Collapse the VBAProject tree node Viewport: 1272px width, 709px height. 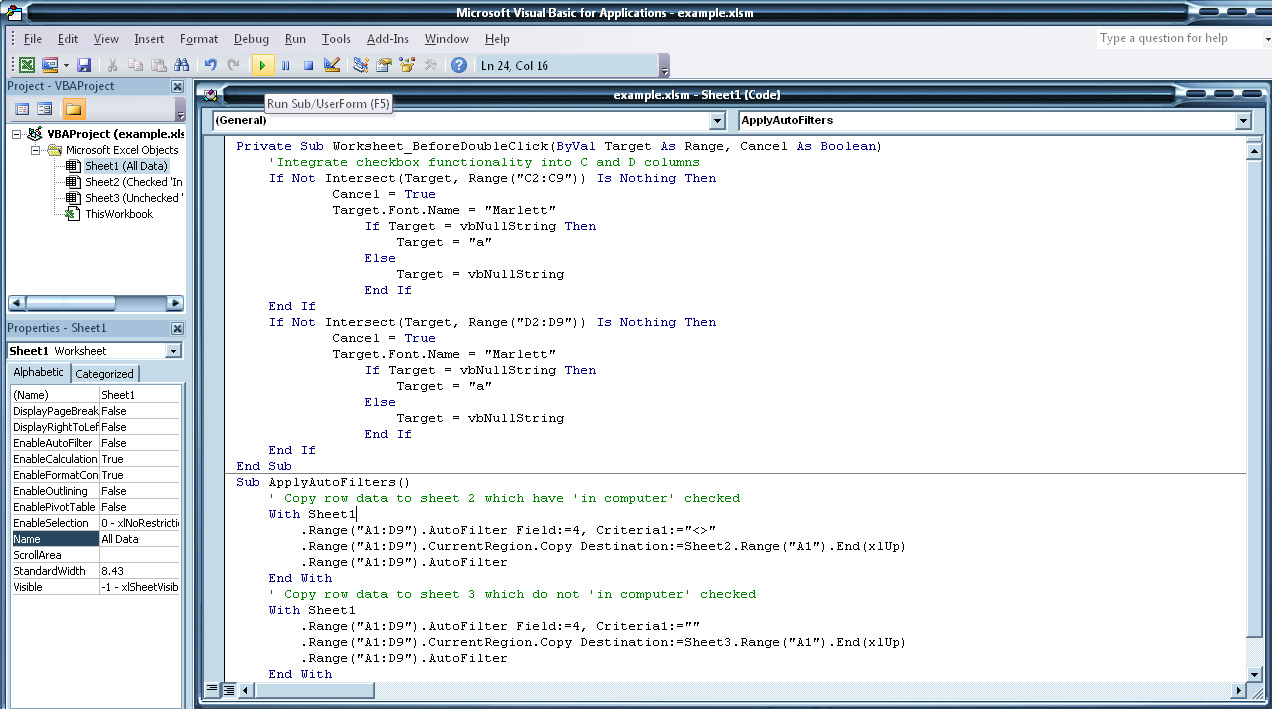17,134
